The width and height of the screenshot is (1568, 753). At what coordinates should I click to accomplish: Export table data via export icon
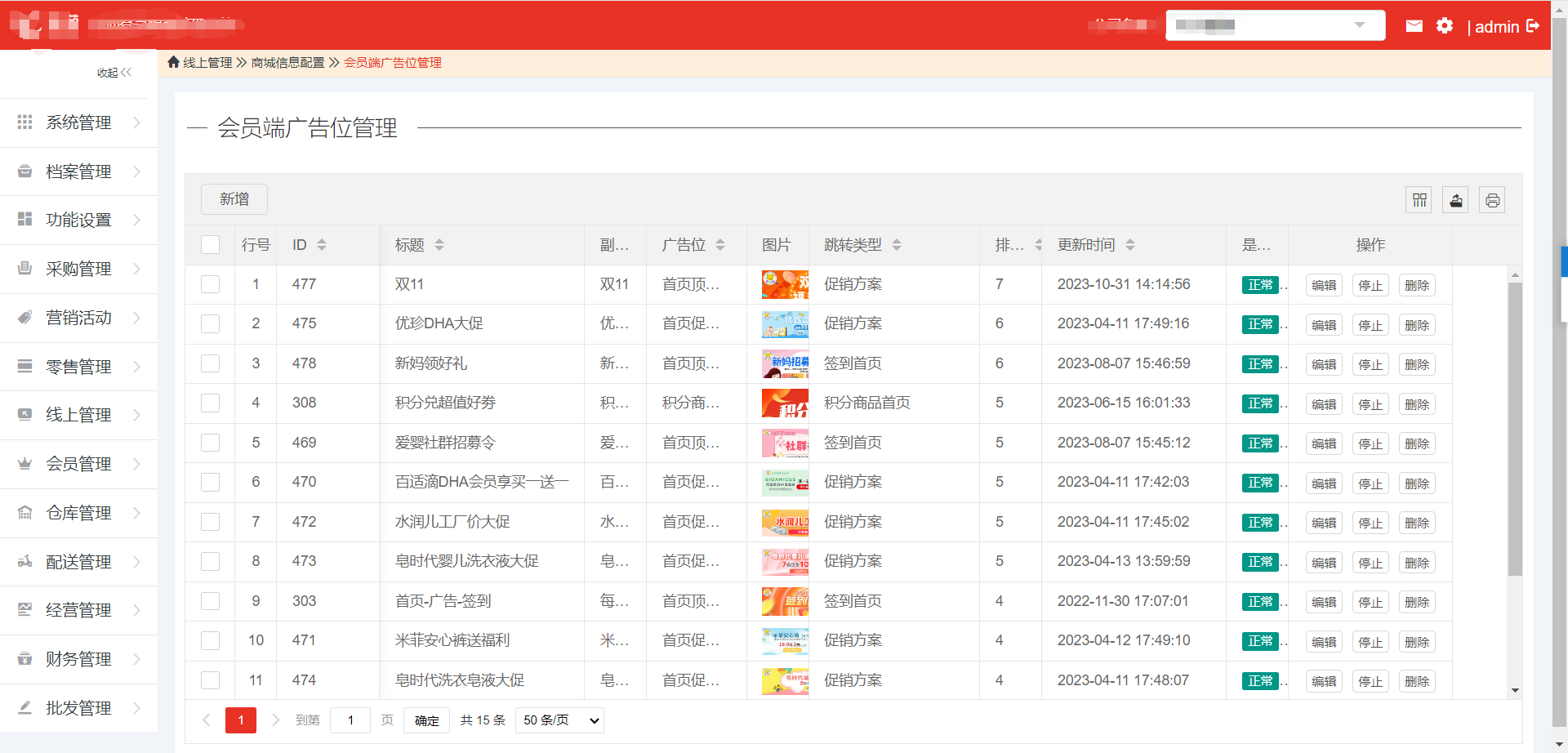pos(1455,200)
